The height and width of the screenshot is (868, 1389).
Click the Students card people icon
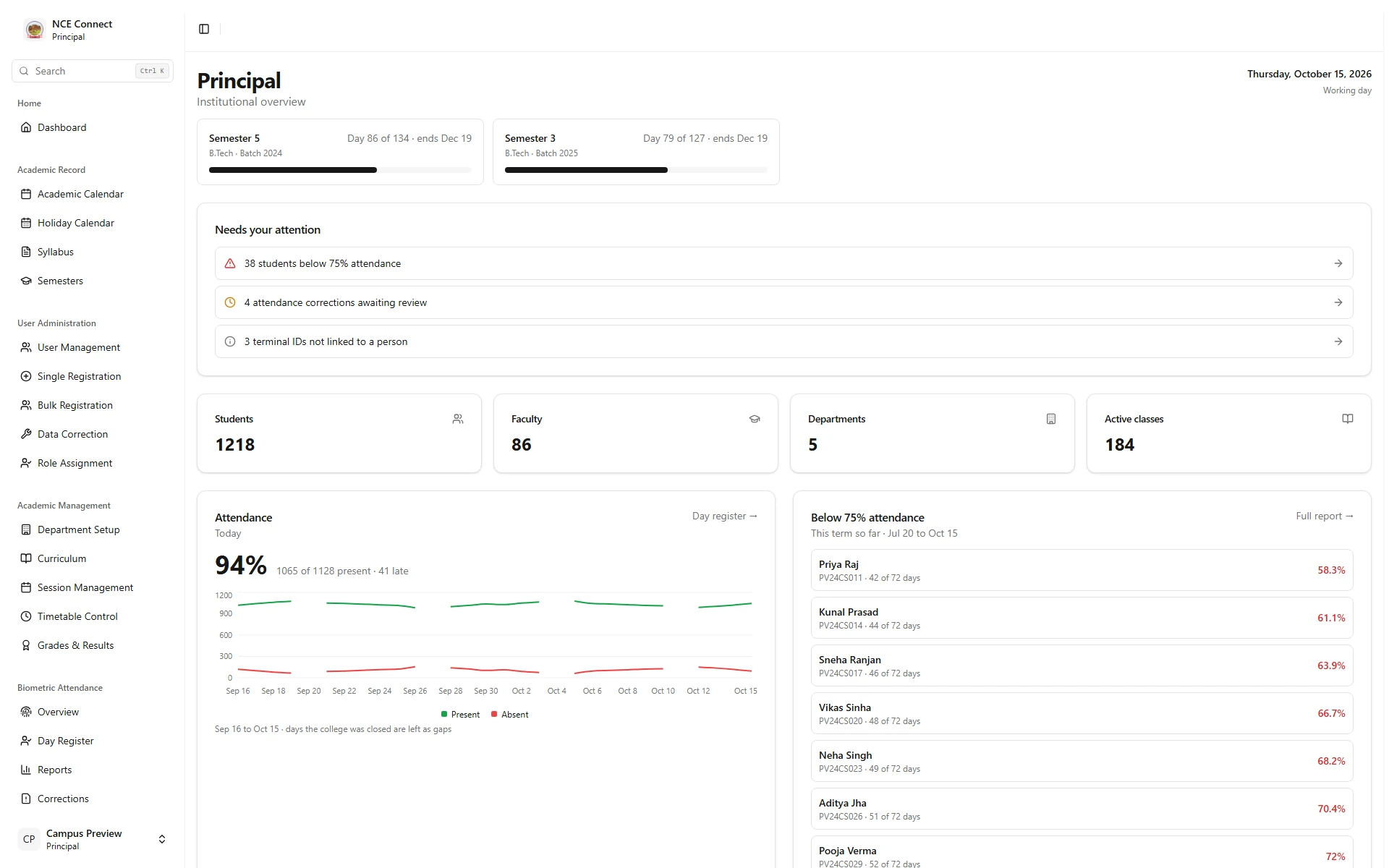[x=458, y=419]
